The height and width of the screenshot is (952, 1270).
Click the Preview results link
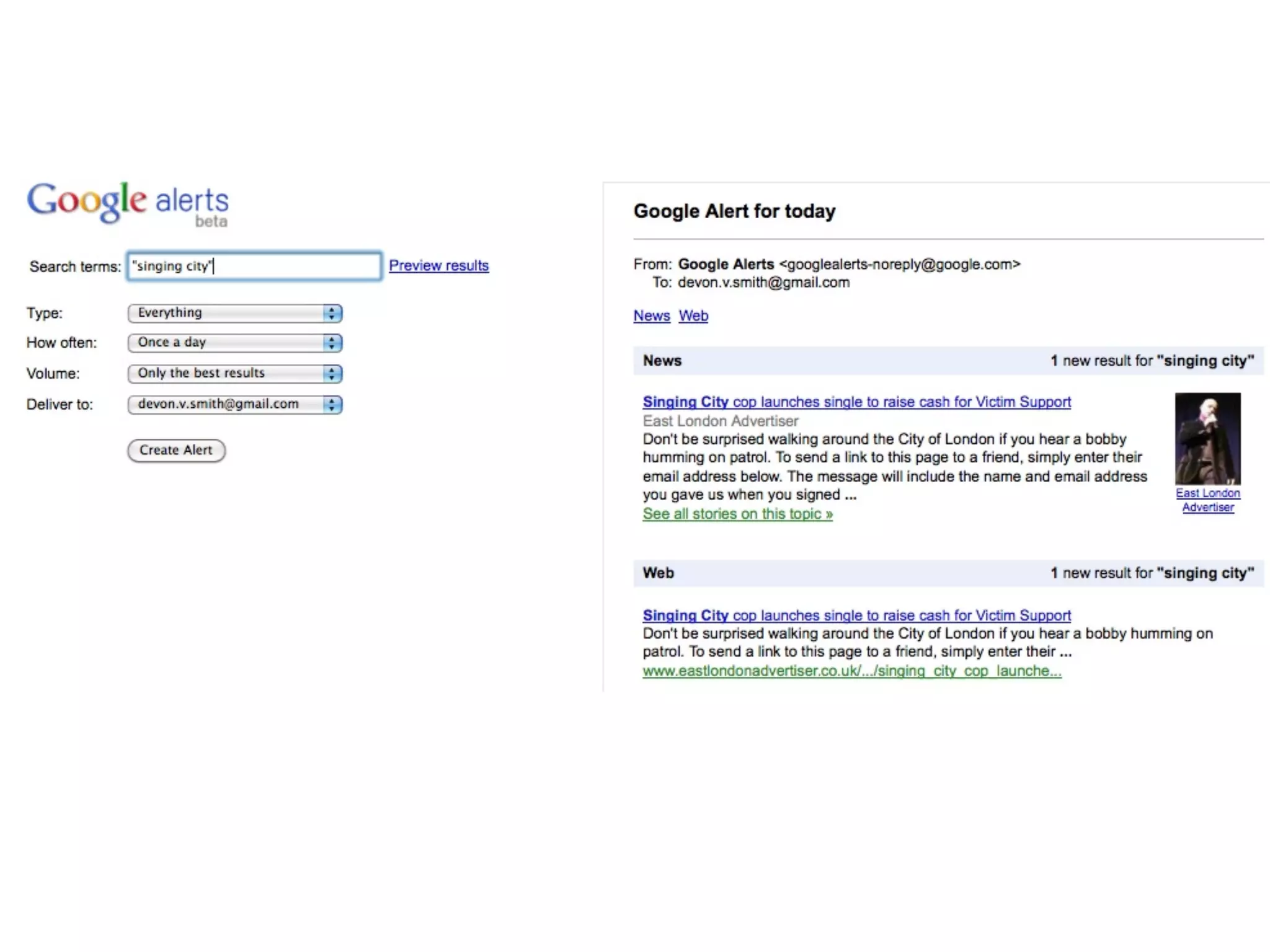438,265
